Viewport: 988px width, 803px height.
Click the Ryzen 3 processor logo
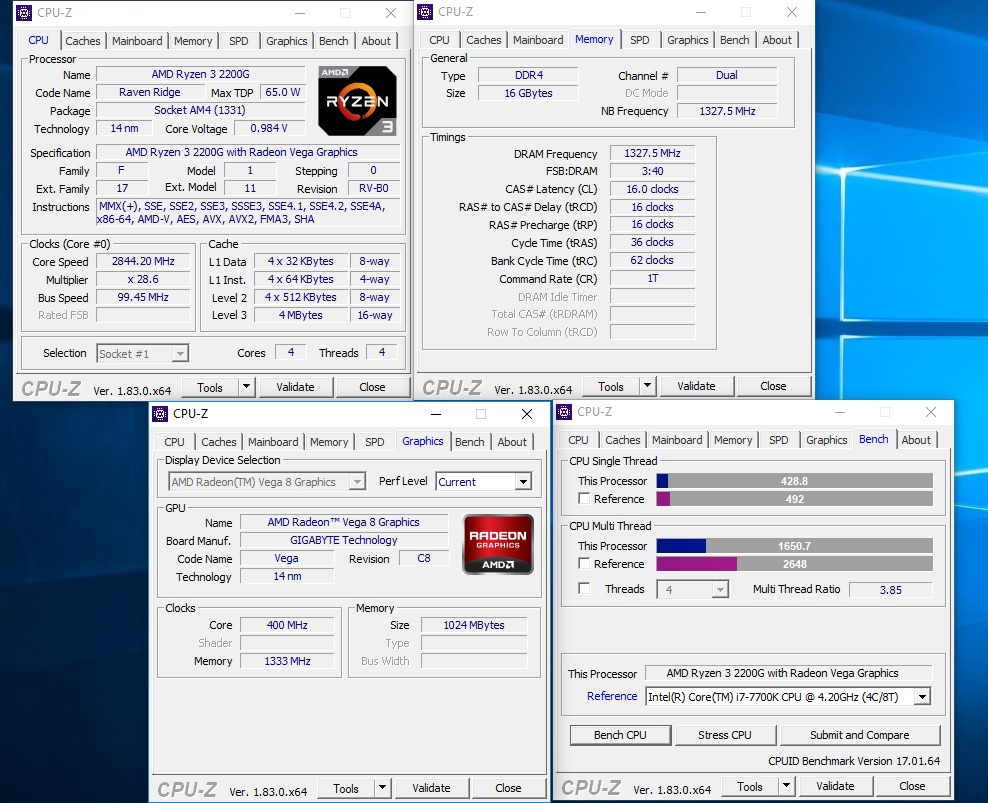pos(357,101)
